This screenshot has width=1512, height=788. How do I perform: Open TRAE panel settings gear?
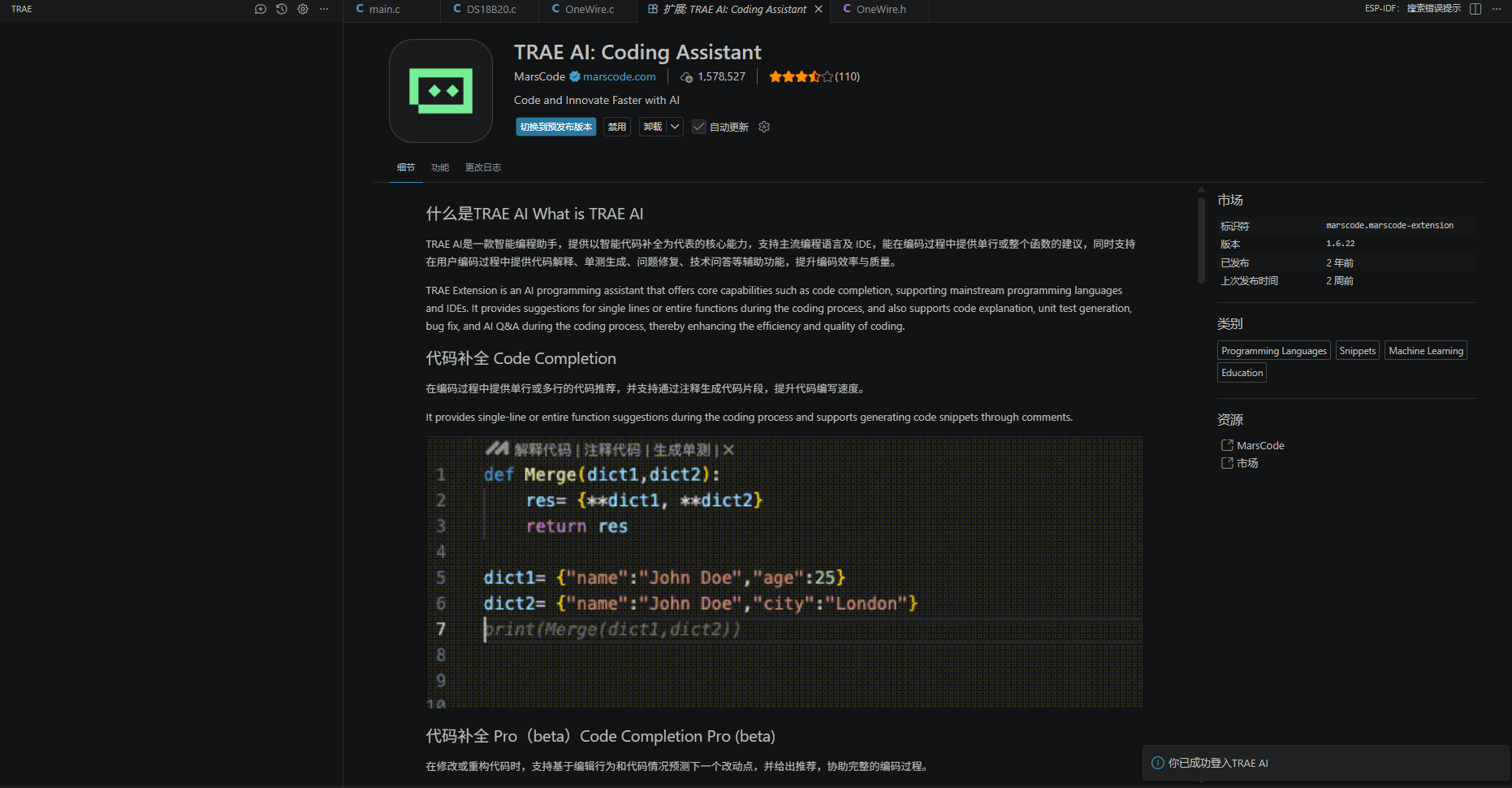[x=303, y=9]
